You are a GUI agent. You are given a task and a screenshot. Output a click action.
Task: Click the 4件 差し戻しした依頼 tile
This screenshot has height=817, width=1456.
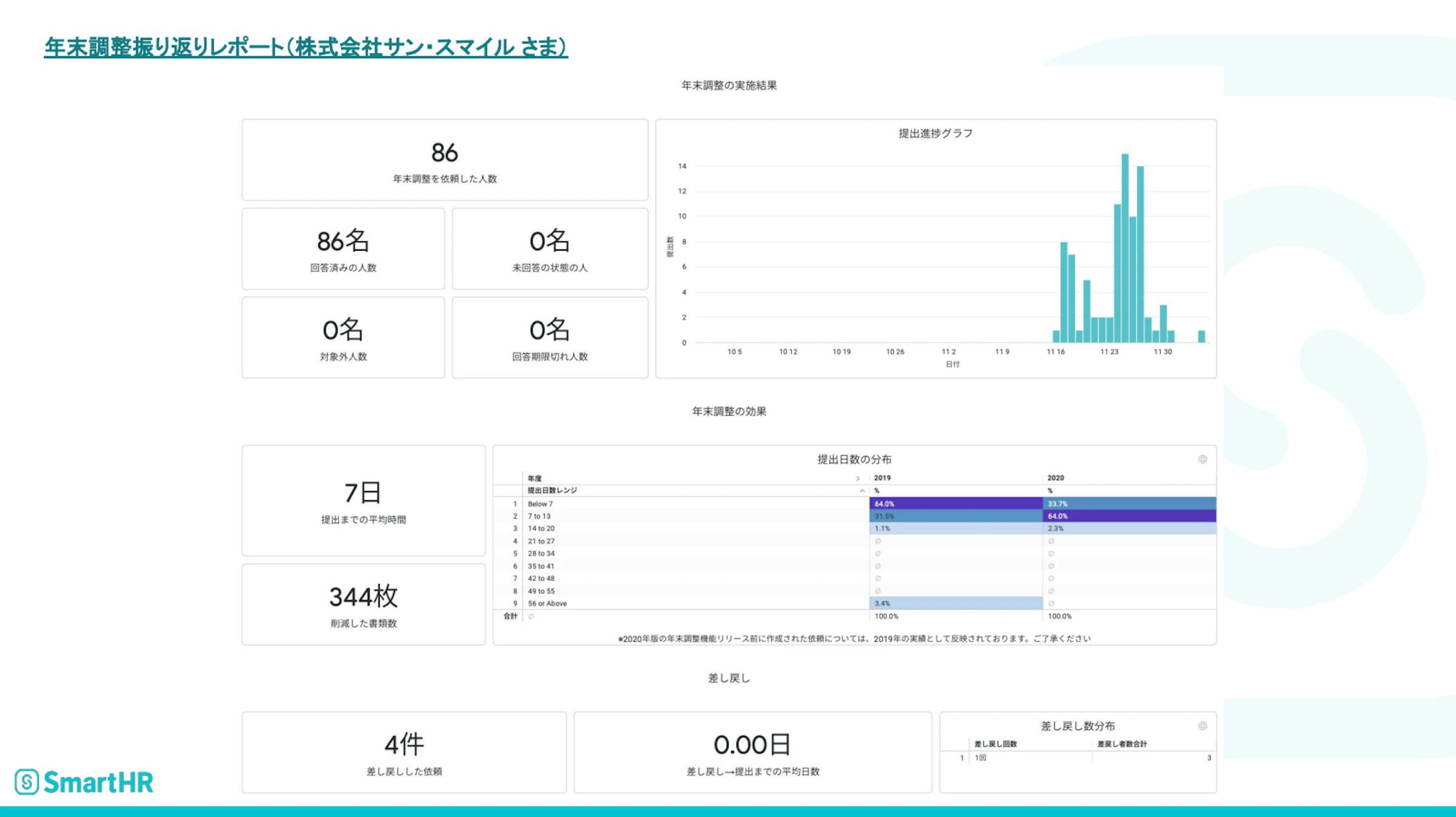tap(404, 753)
